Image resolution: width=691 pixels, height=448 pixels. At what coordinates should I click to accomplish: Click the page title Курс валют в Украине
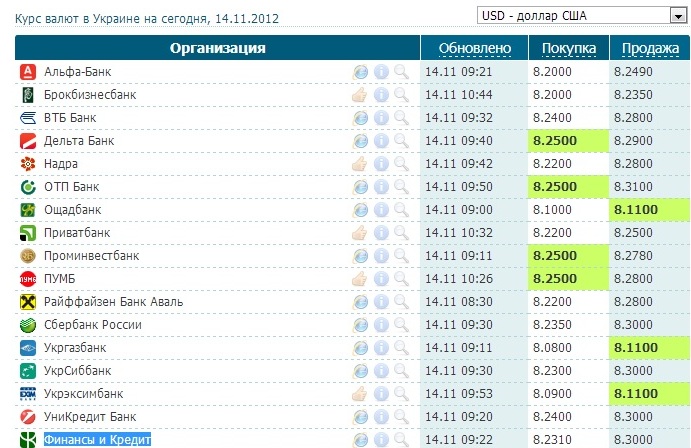[147, 19]
